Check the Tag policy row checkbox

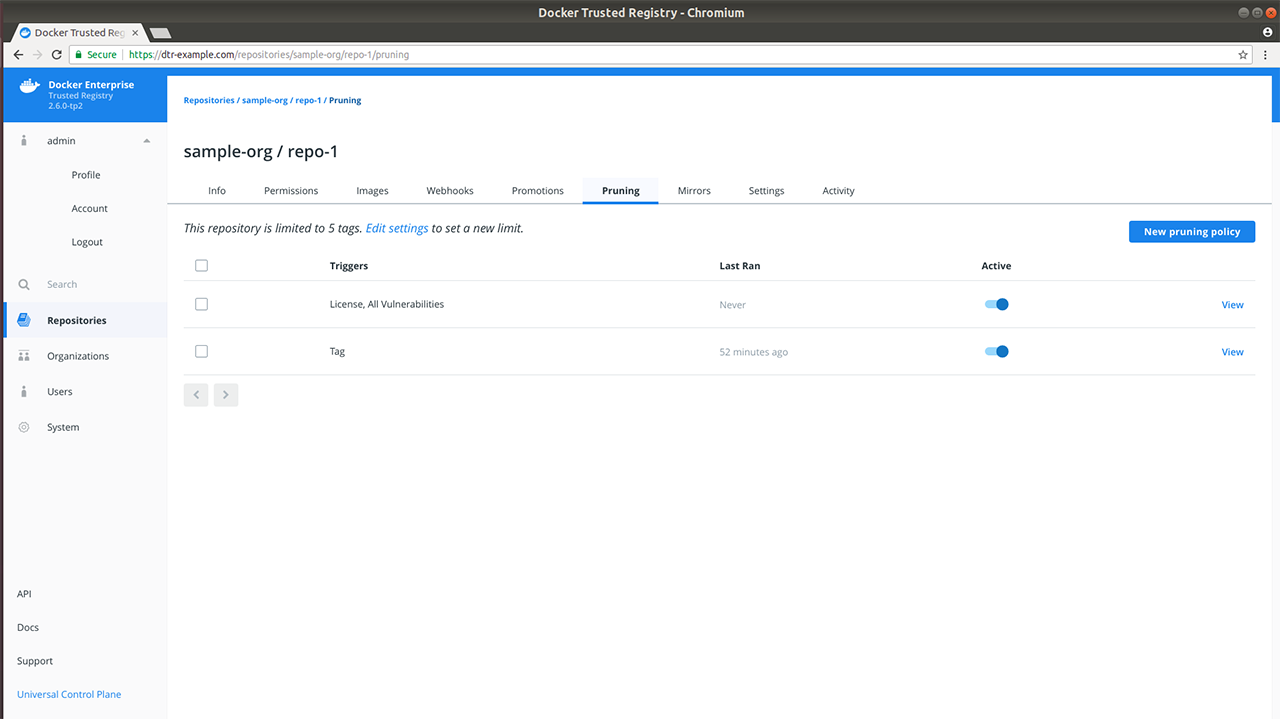(201, 352)
